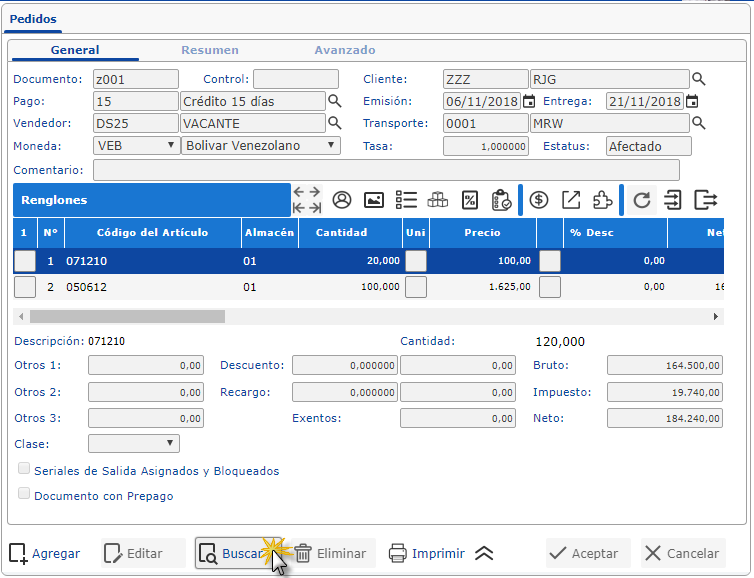Click the user profile icon in Renglones toolbar
The width and height of the screenshot is (754, 578).
(342, 200)
